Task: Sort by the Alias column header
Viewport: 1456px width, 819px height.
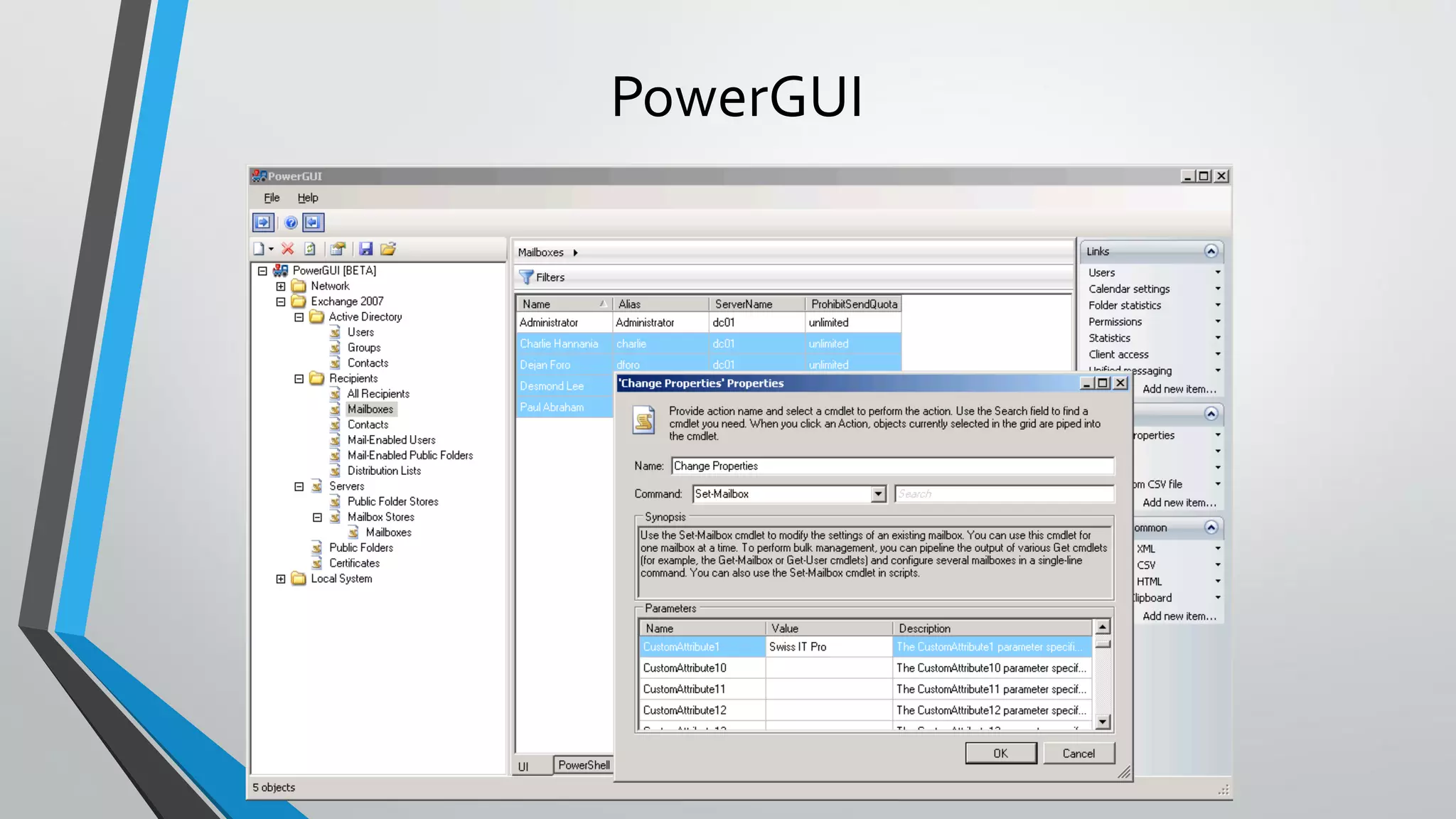Action: (660, 304)
